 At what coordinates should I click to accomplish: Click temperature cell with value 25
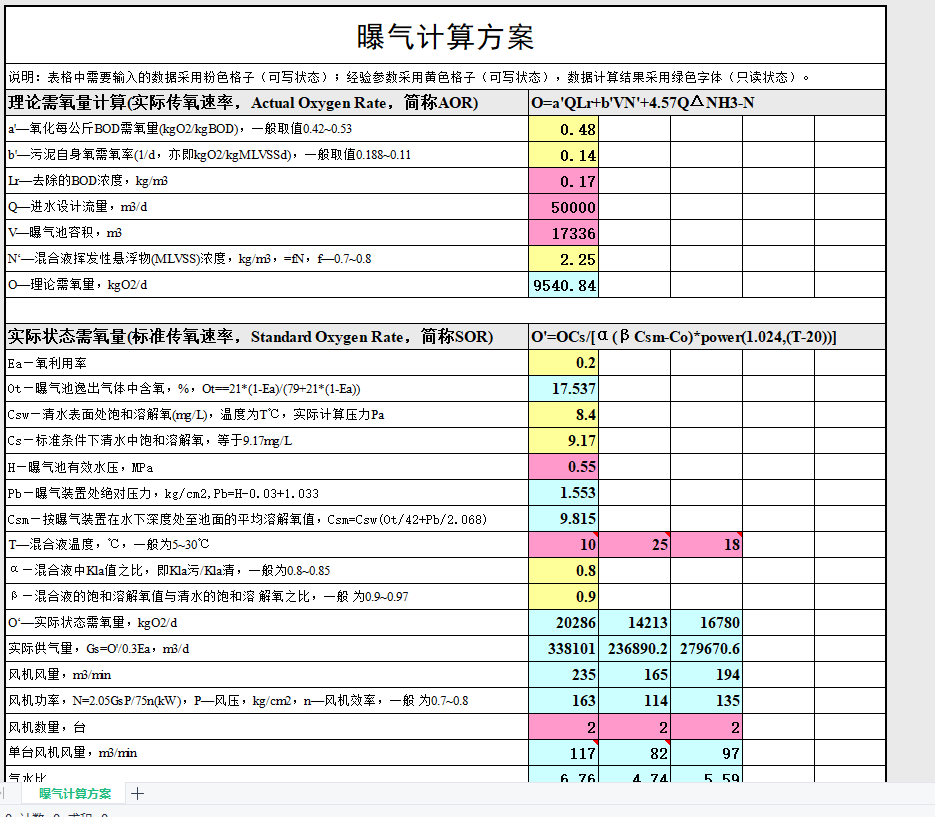tap(635, 544)
